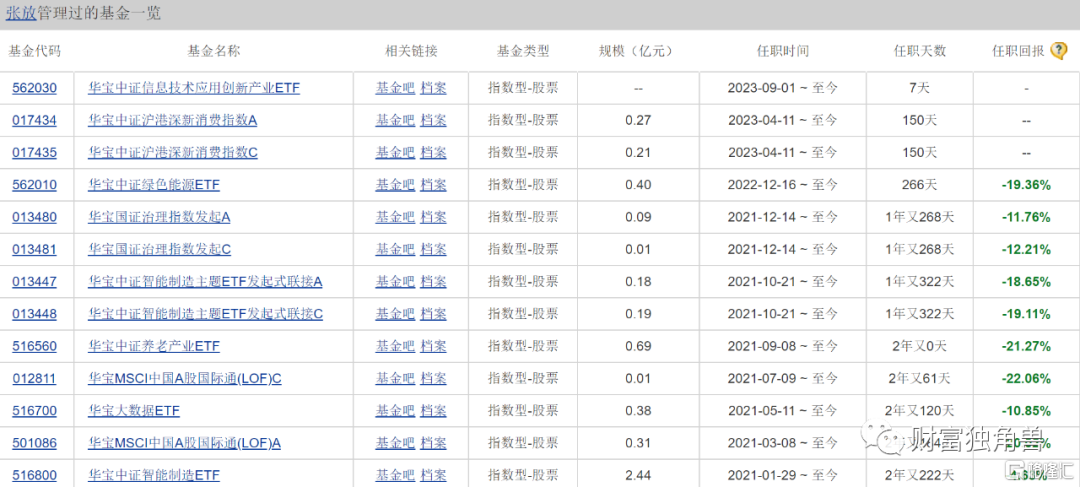The height and width of the screenshot is (487, 1080).
Task: Open 华宝国证治理指数发起A fund page
Action: [159, 217]
